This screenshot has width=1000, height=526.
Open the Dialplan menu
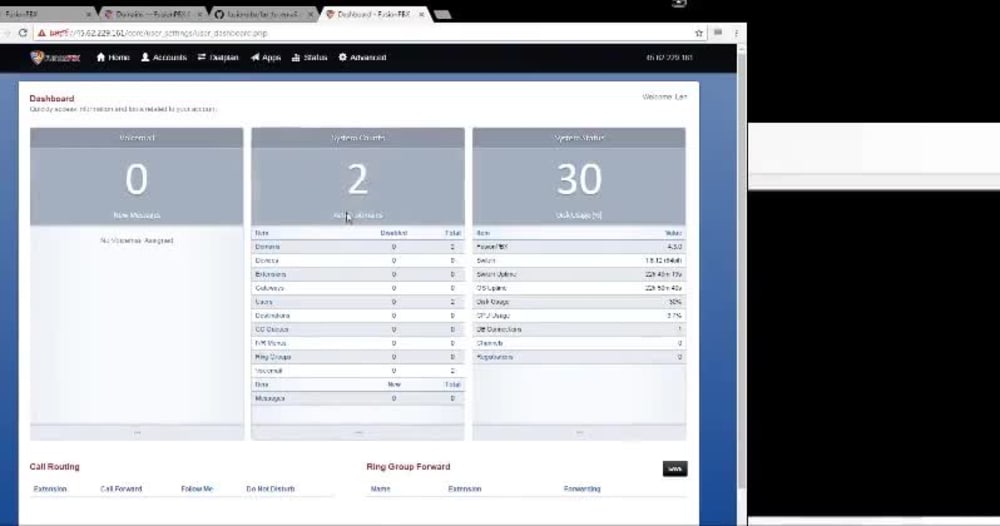[218, 57]
